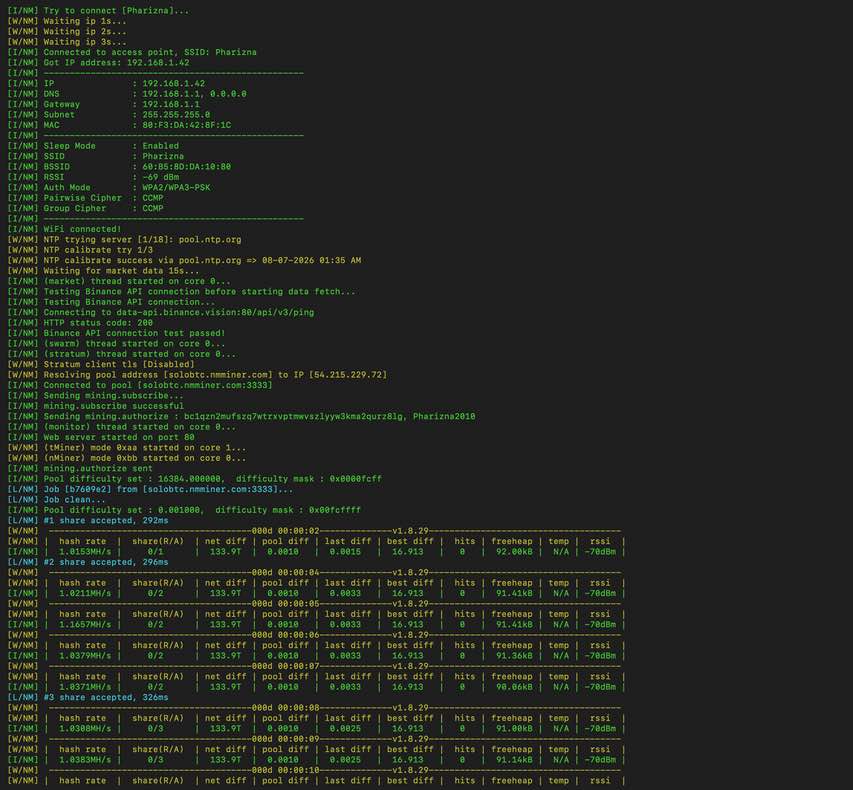The width and height of the screenshot is (853, 790).
Task: Click the freeheap value "91.14kB"
Action: point(514,760)
